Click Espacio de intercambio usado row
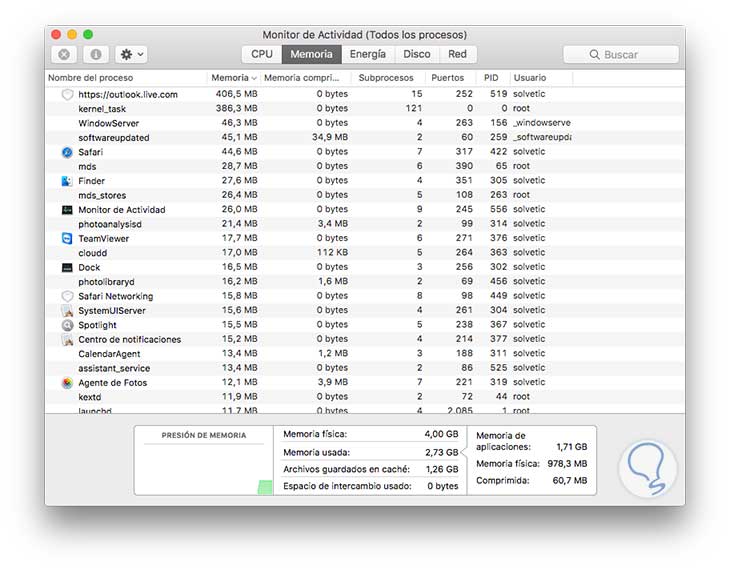 [x=371, y=486]
